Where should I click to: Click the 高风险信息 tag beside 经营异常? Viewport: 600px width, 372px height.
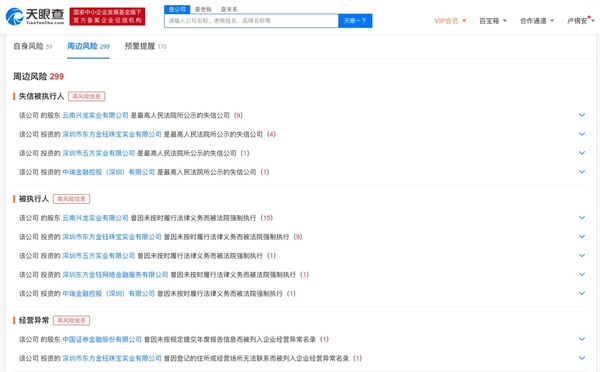71,320
